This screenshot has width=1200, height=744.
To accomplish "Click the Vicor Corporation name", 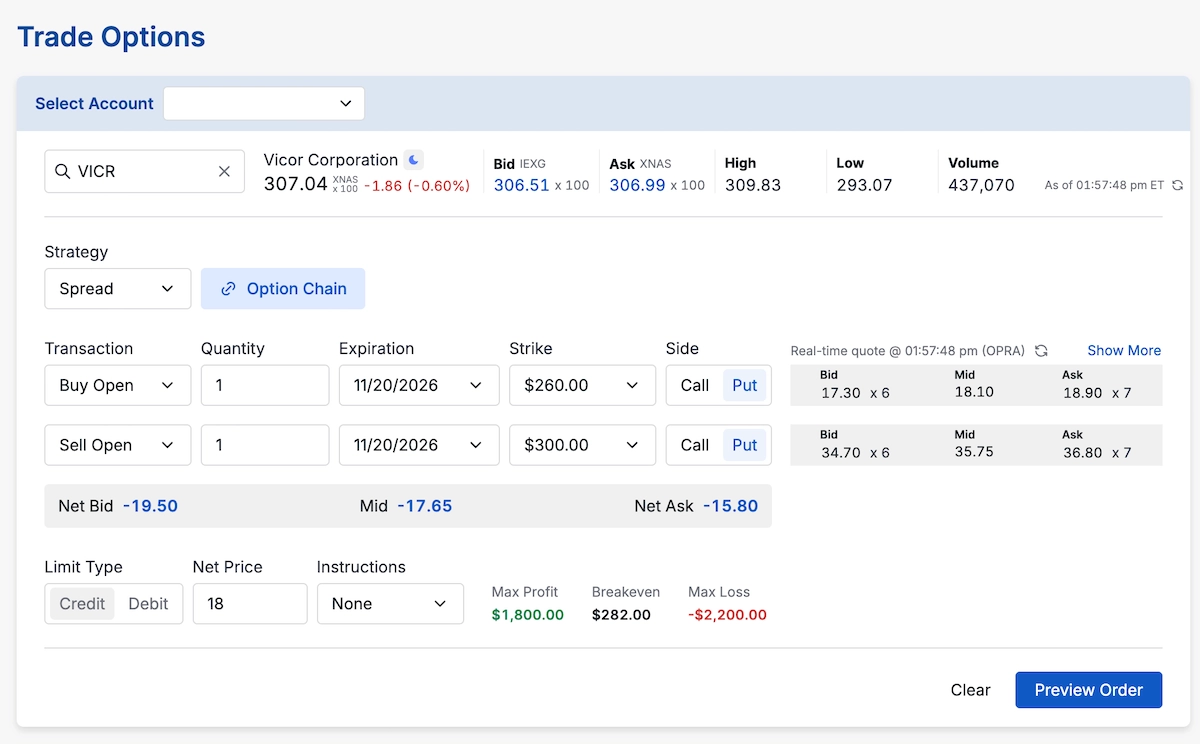I will pos(331,160).
